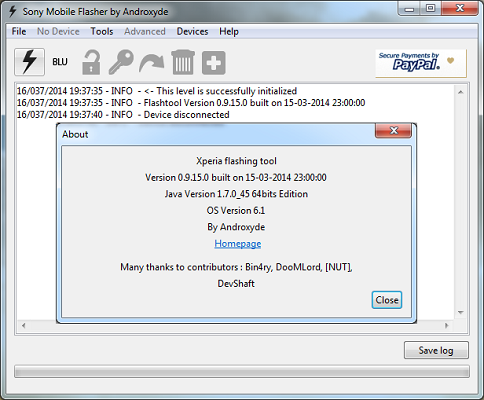This screenshot has height=400, width=484.
Task: Click the key icon in toolbar
Action: (121, 62)
